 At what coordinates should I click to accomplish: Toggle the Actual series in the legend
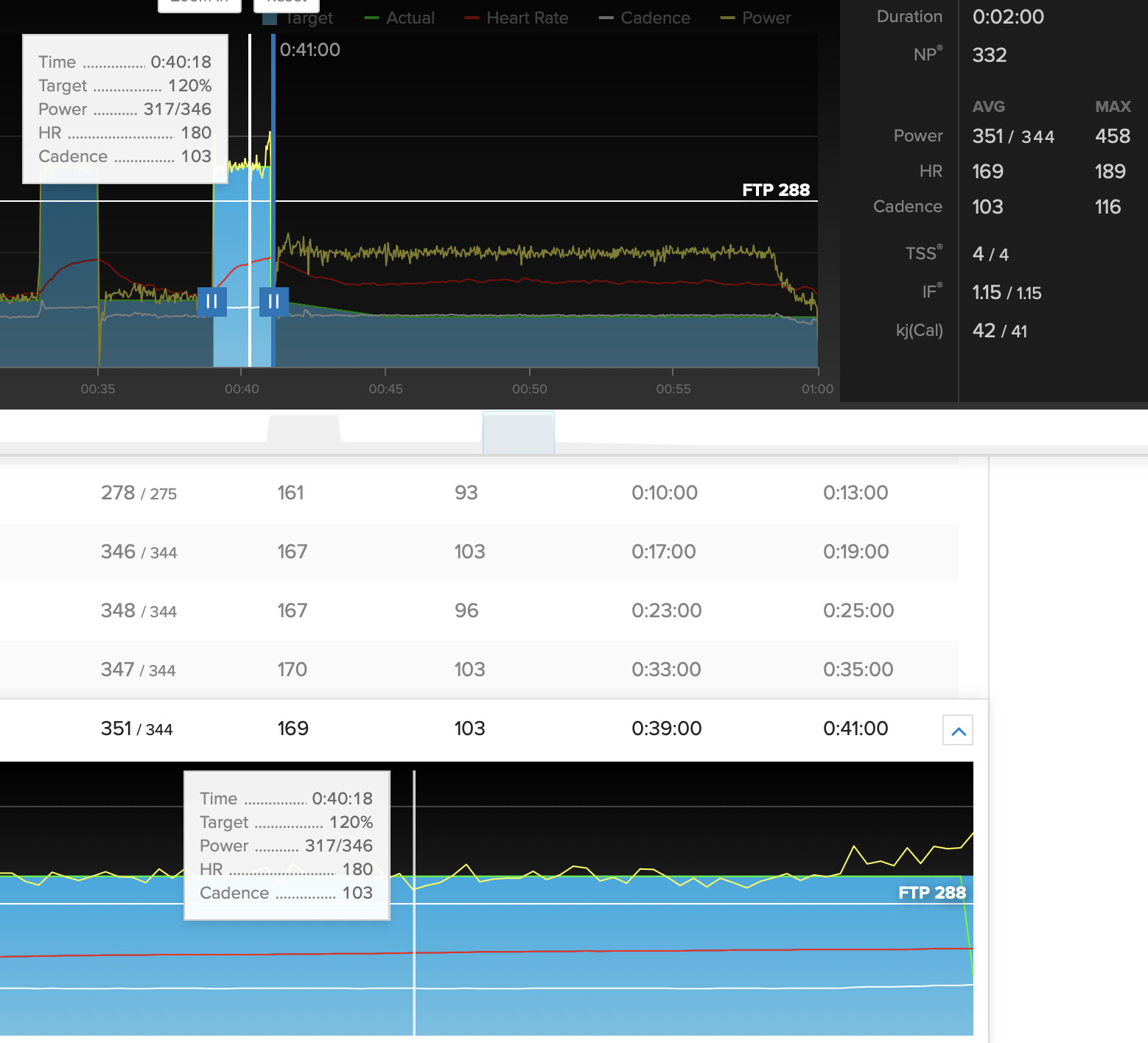pyautogui.click(x=400, y=18)
